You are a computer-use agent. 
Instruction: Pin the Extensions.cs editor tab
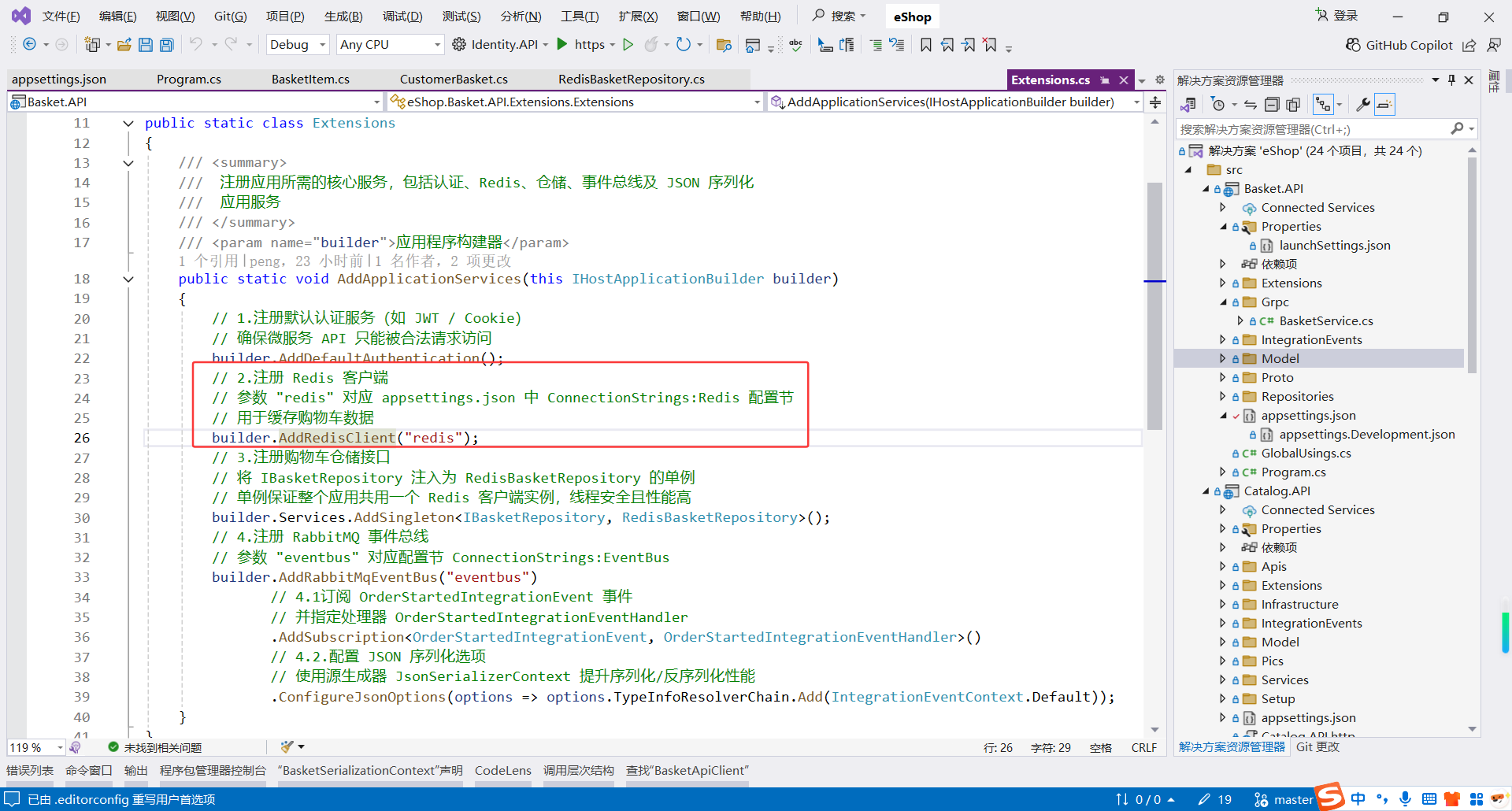tap(1106, 79)
